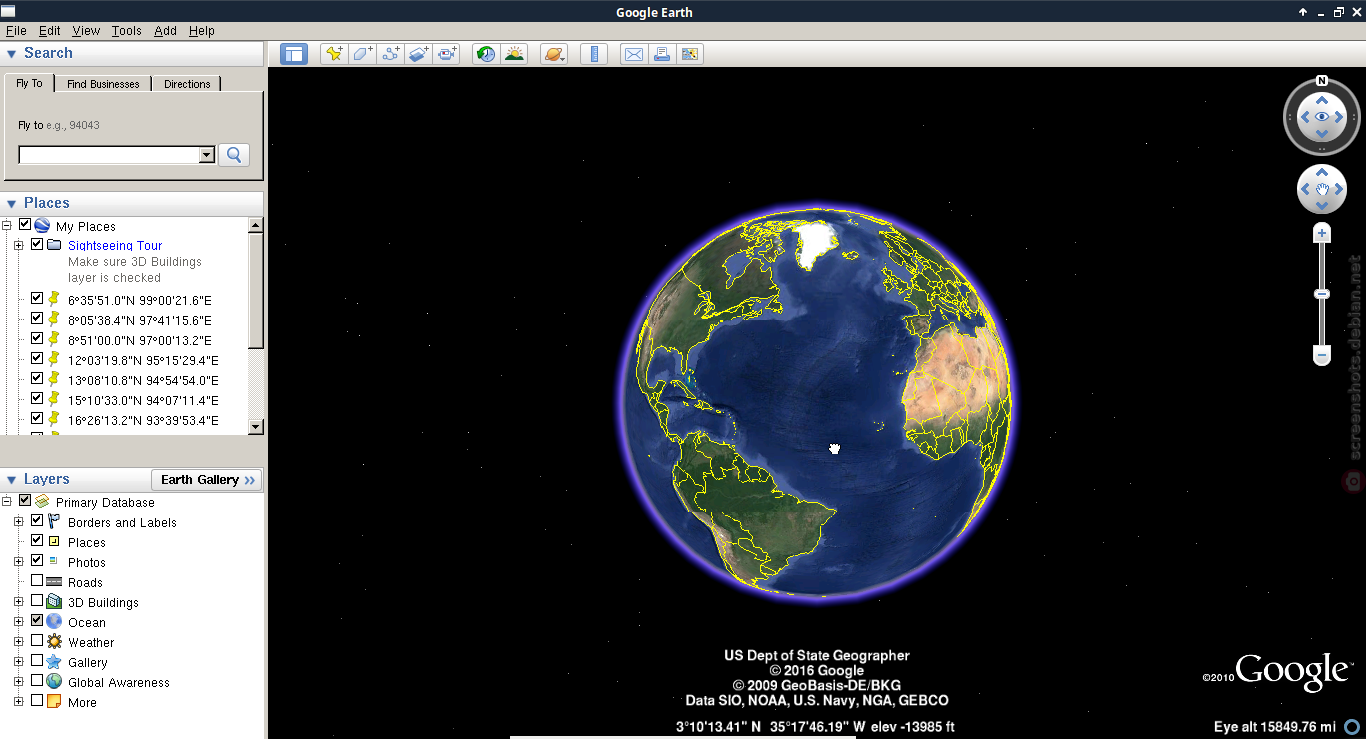Open the View menu
Screen dimensions: 1366x739
click(87, 31)
